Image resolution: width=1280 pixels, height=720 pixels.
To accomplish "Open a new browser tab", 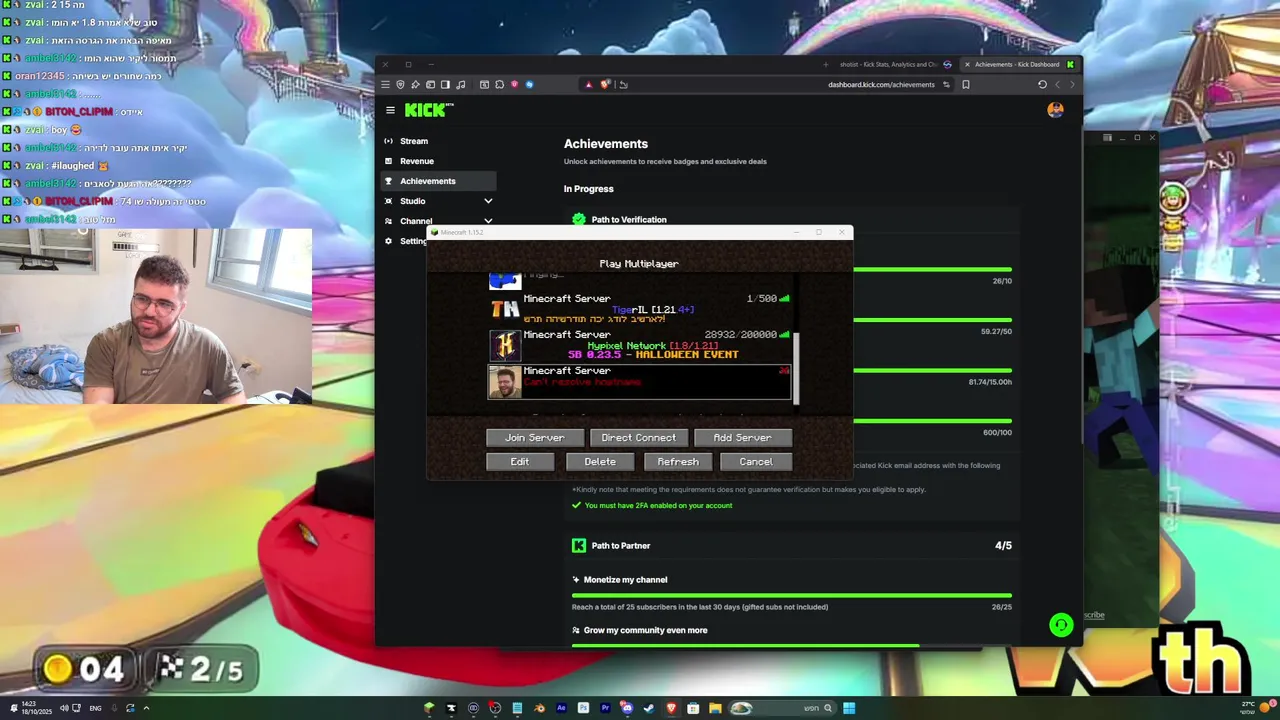I will click(x=825, y=64).
